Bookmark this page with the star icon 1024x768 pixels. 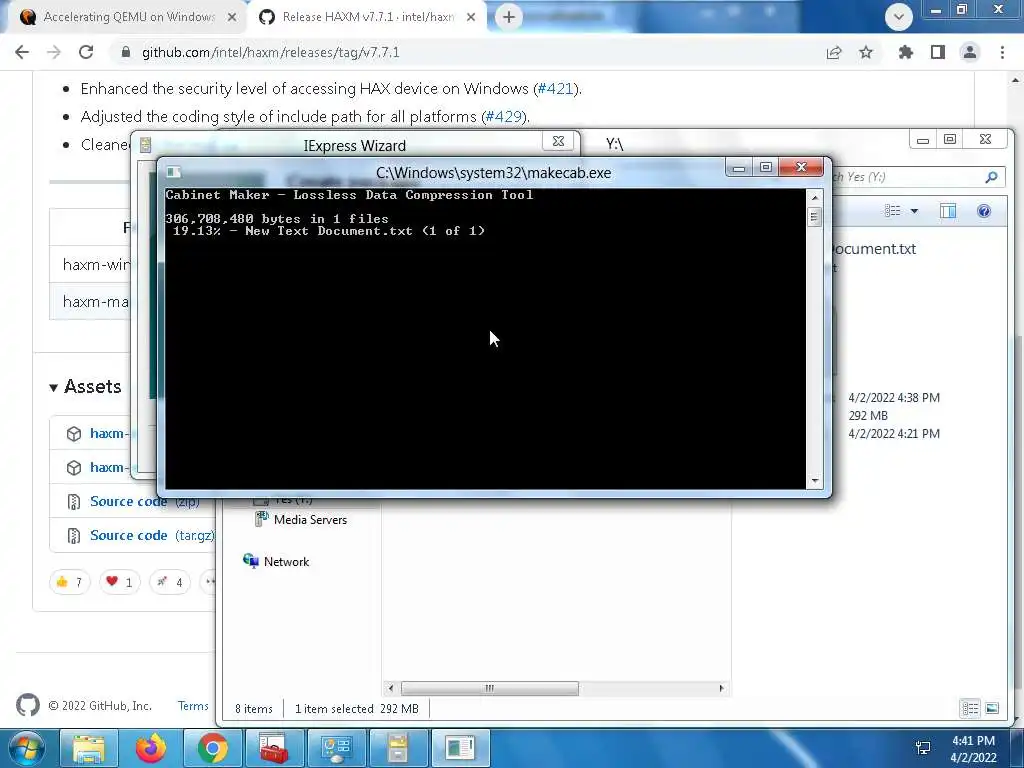click(x=866, y=52)
